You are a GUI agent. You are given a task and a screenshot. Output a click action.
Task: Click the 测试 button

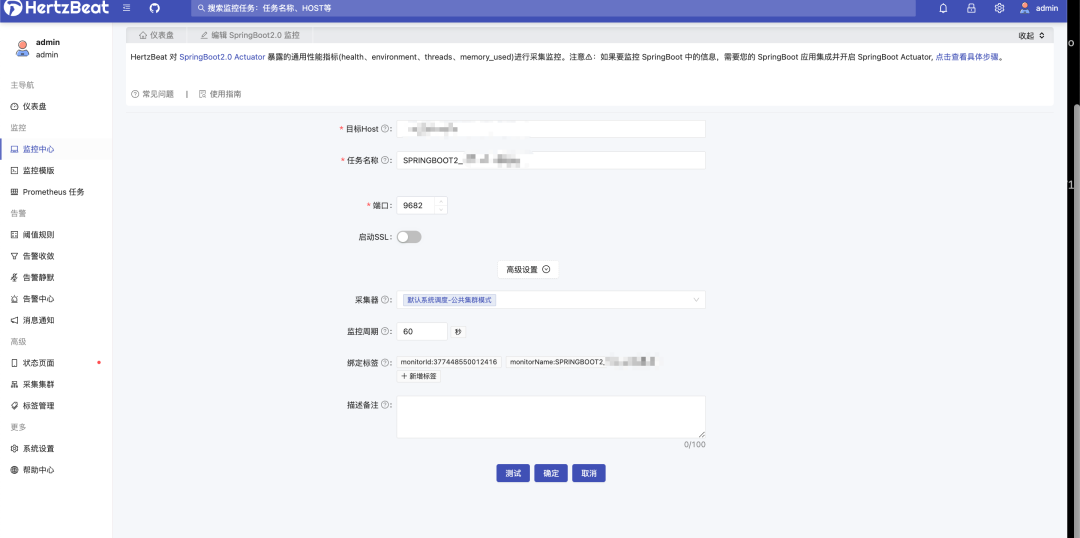coord(513,473)
